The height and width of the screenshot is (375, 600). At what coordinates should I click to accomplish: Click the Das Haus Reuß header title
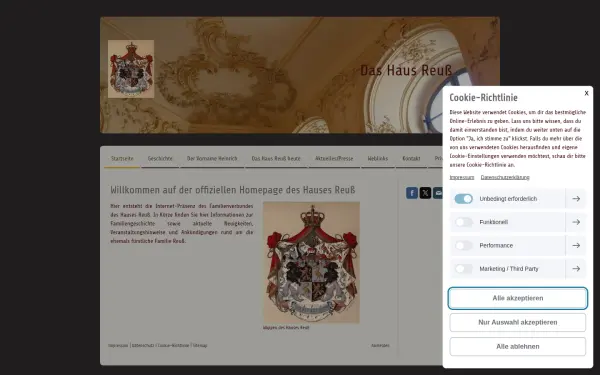pos(406,70)
